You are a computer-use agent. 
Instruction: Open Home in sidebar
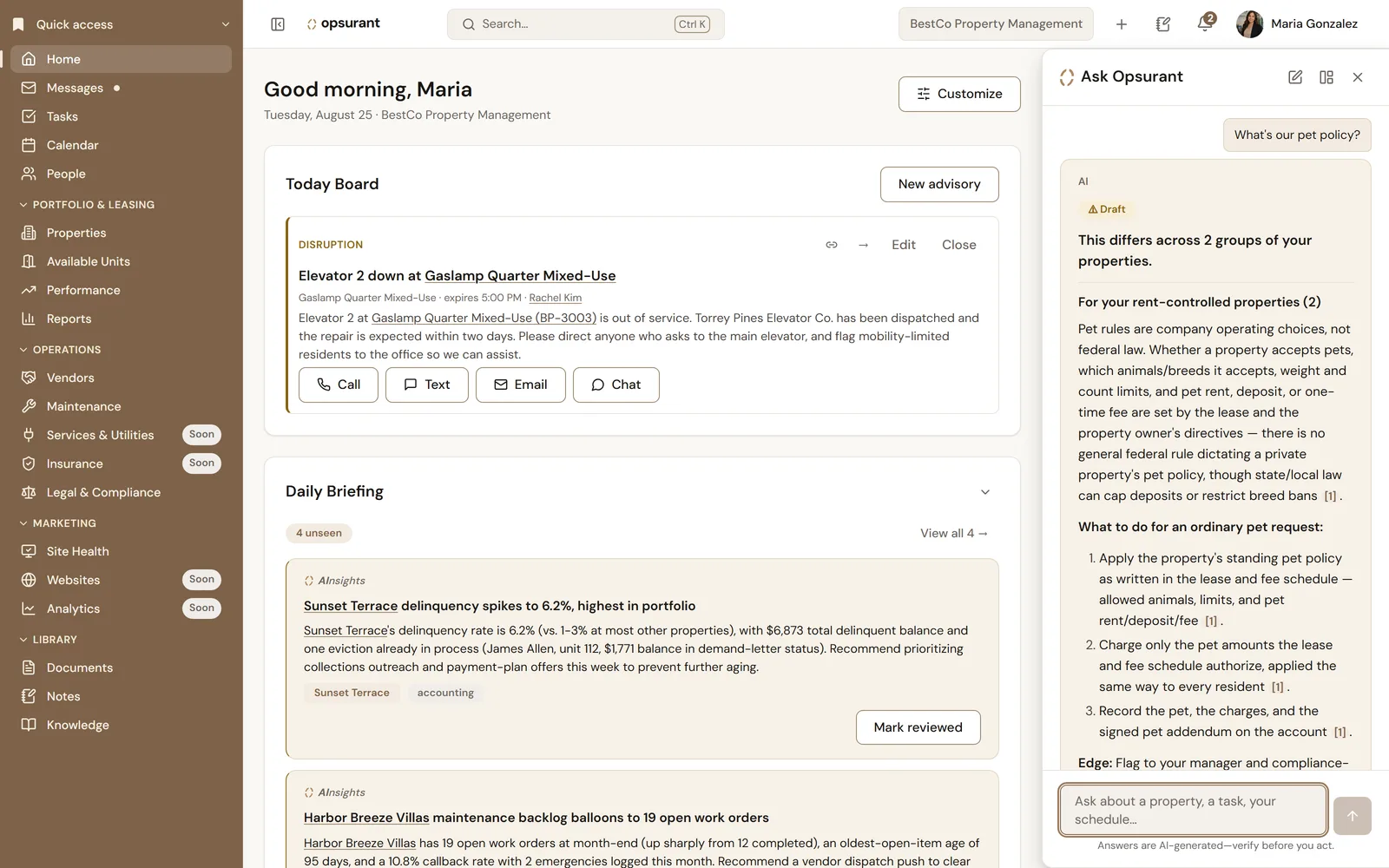pyautogui.click(x=122, y=59)
